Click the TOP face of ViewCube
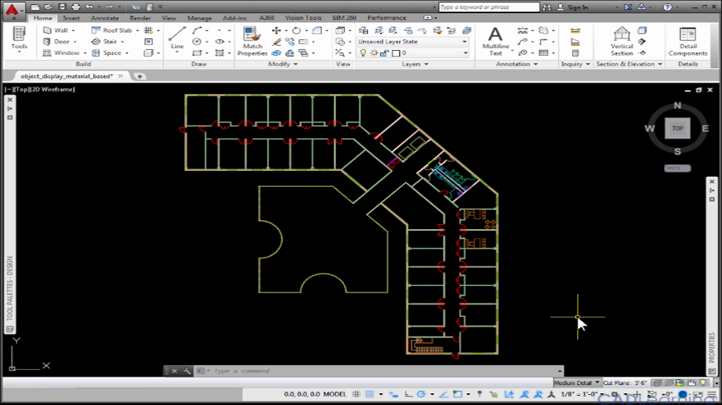Image resolution: width=722 pixels, height=405 pixels. point(677,128)
